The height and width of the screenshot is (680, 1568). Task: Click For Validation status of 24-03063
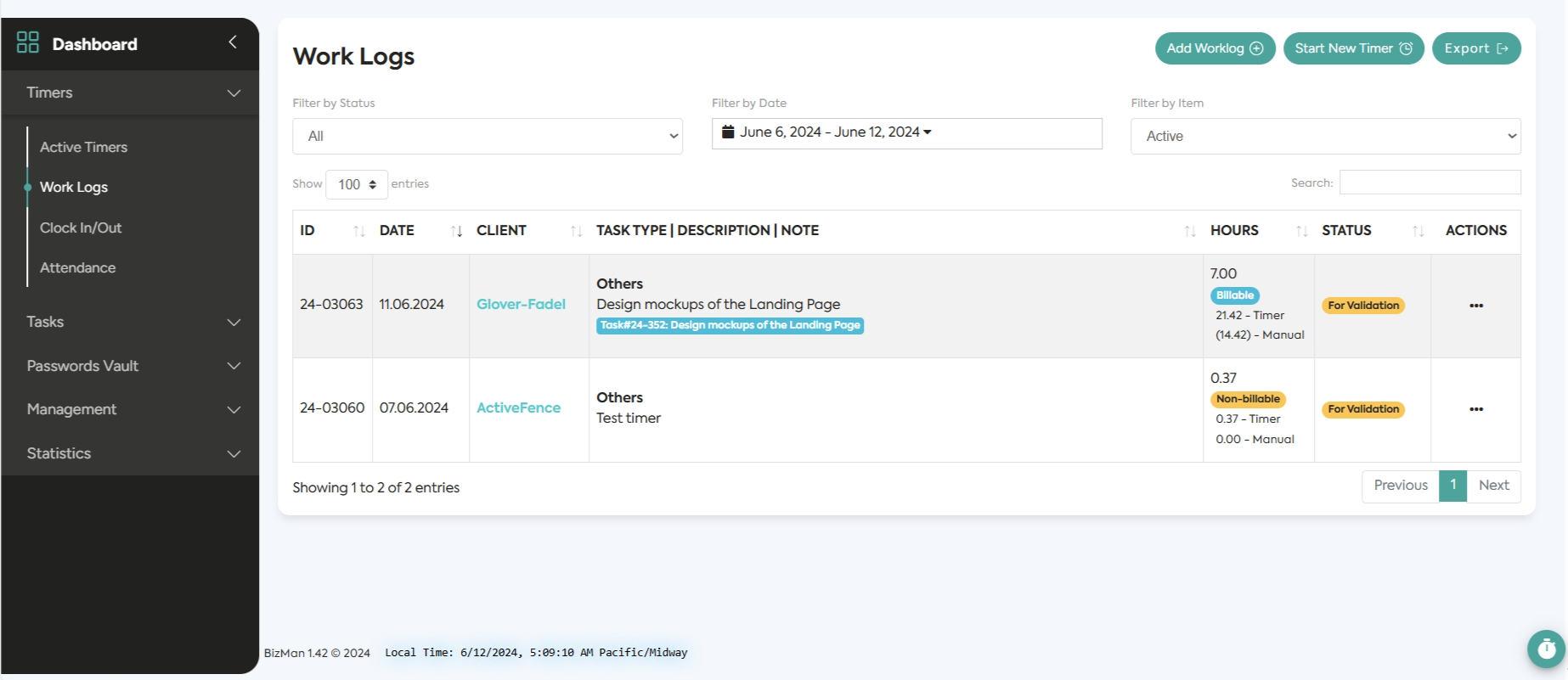[x=1363, y=306]
